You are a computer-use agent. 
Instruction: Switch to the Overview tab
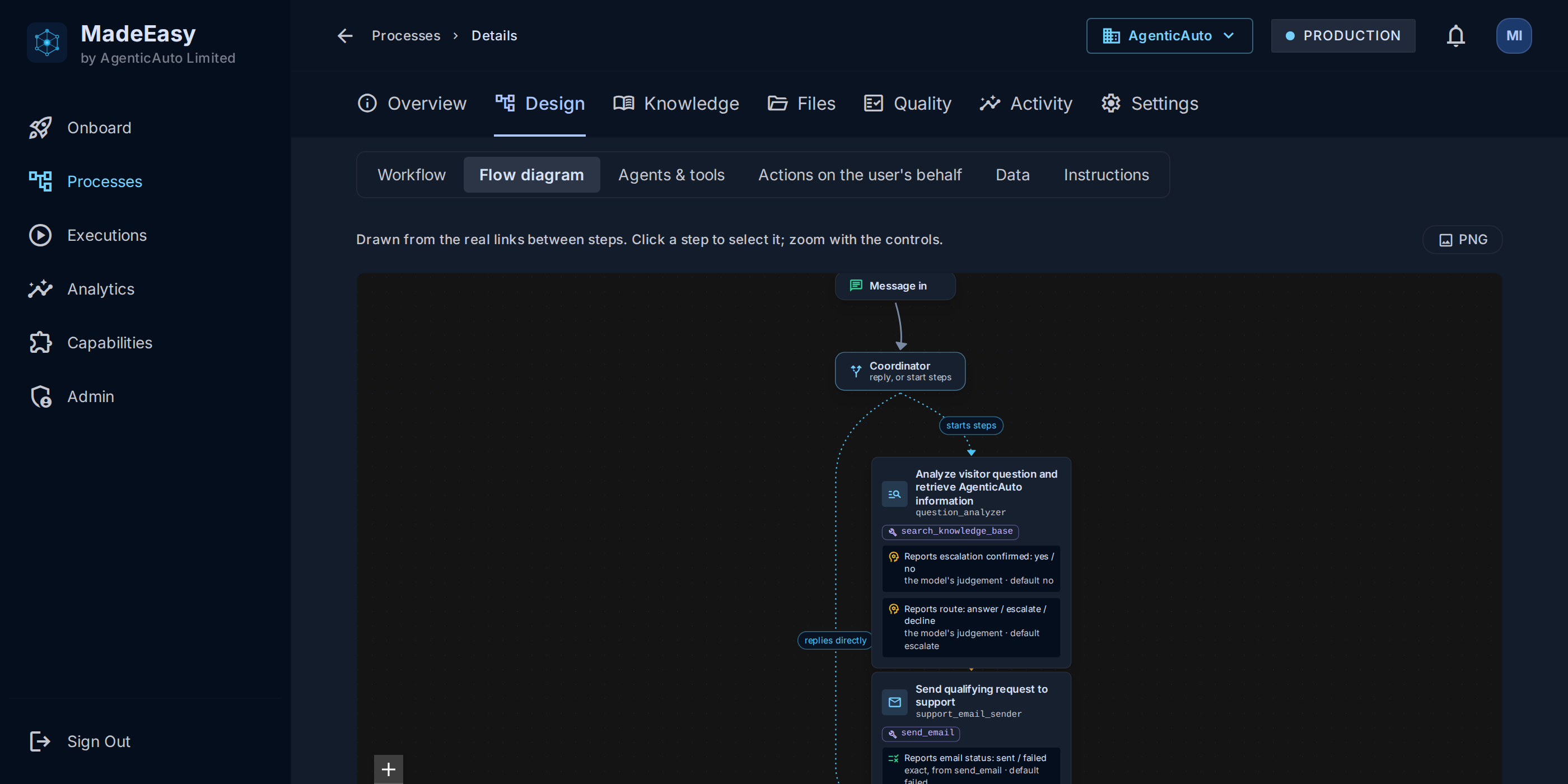(x=412, y=104)
